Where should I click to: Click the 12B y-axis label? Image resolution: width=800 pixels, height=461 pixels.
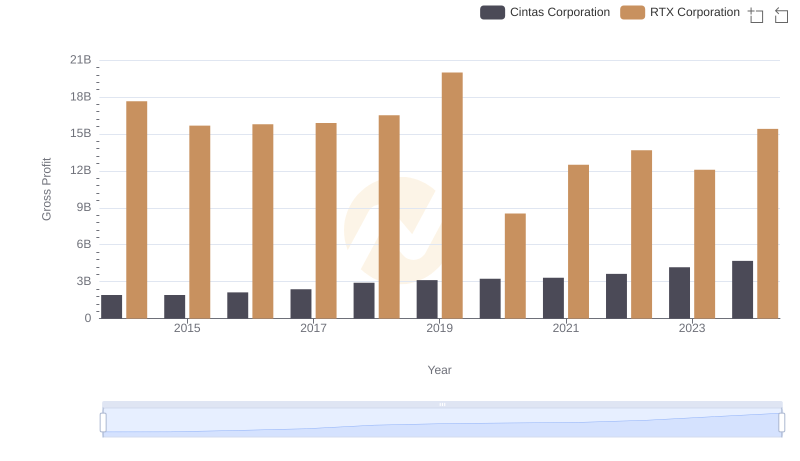point(81,170)
